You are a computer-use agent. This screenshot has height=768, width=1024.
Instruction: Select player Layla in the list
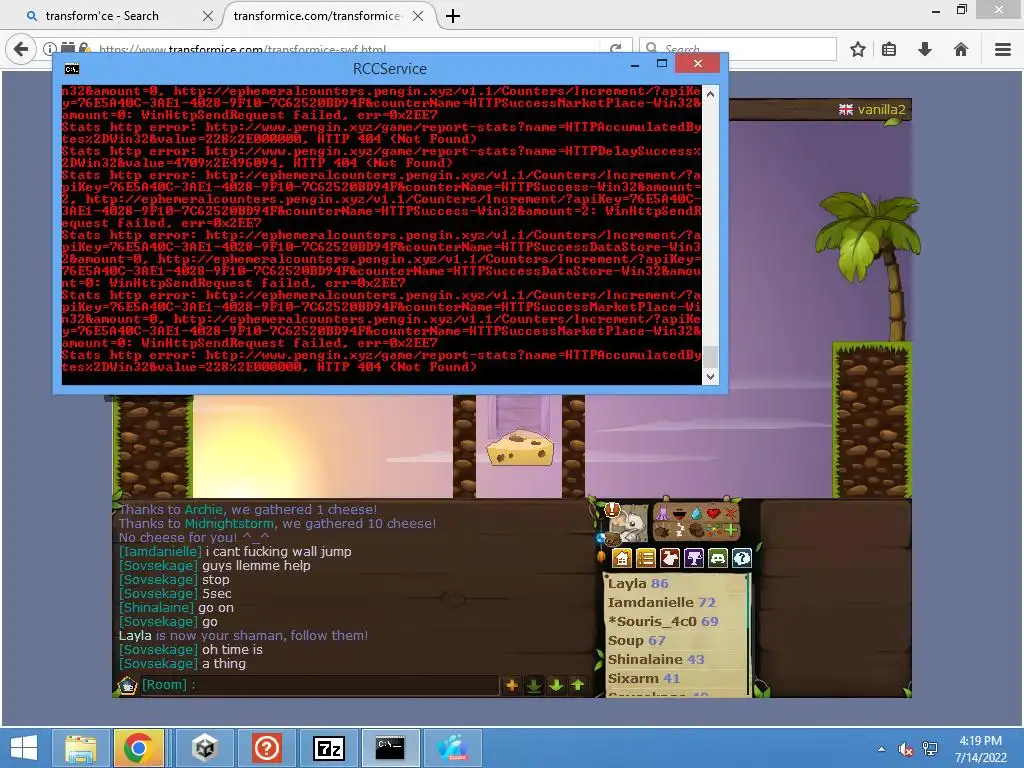pyautogui.click(x=638, y=583)
